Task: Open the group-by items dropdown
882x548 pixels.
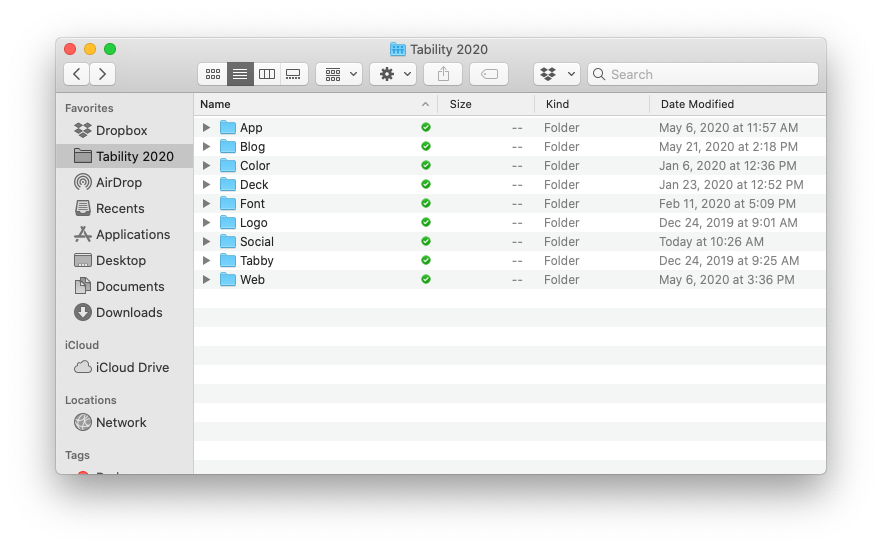Action: pos(339,74)
